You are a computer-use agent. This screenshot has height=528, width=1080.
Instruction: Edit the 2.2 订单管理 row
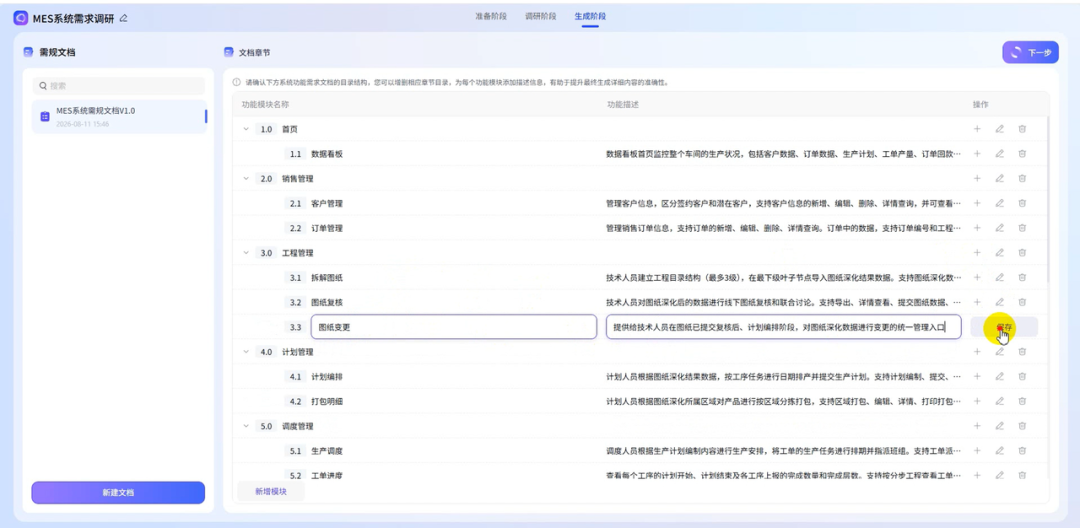[999, 228]
